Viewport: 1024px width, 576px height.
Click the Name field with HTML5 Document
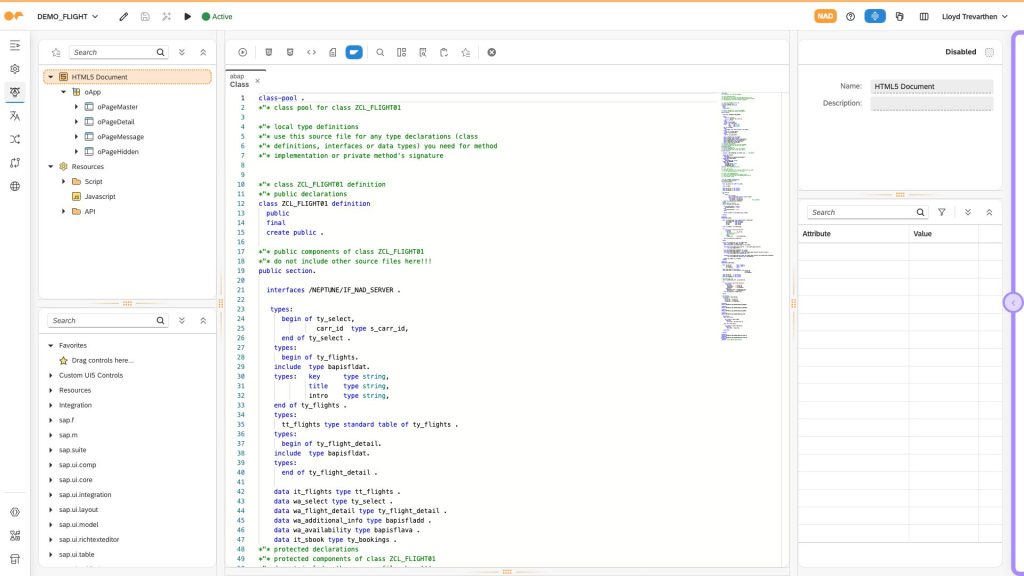pyautogui.click(x=932, y=86)
